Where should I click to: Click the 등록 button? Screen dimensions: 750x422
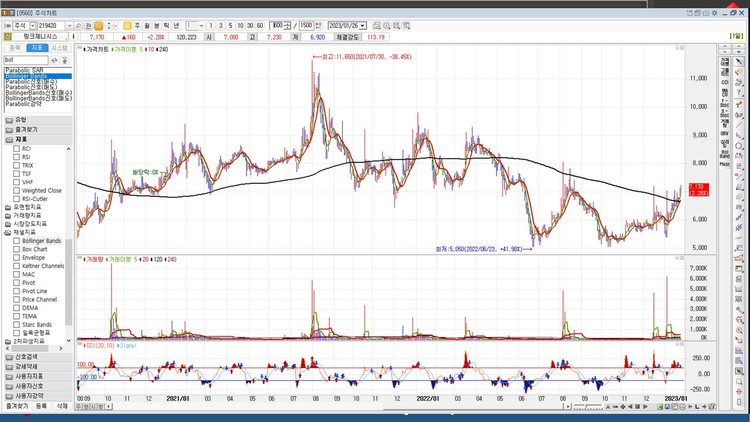pos(42,406)
